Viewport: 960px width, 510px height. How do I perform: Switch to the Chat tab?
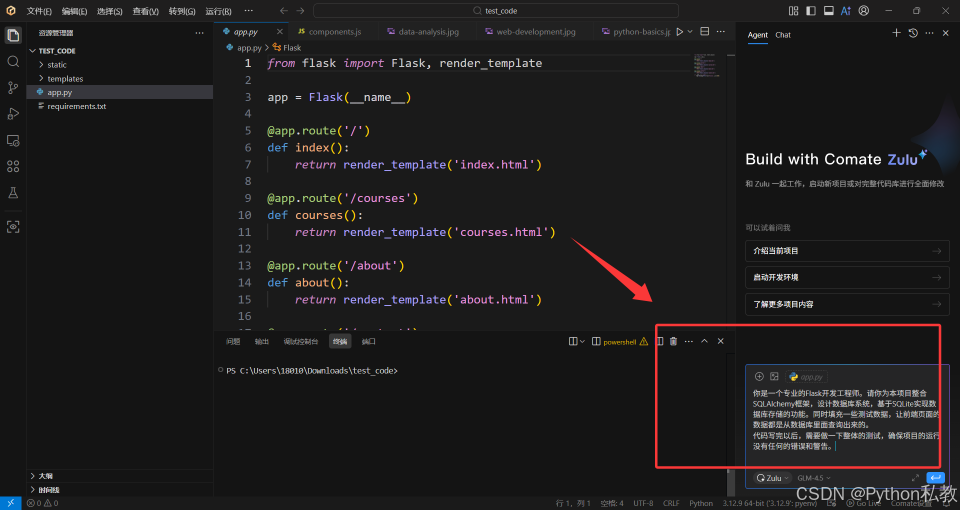(783, 35)
